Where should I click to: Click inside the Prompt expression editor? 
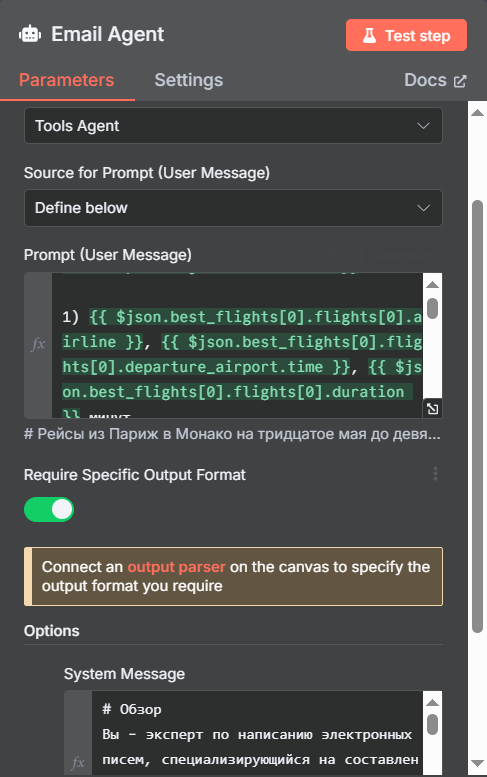(237, 345)
